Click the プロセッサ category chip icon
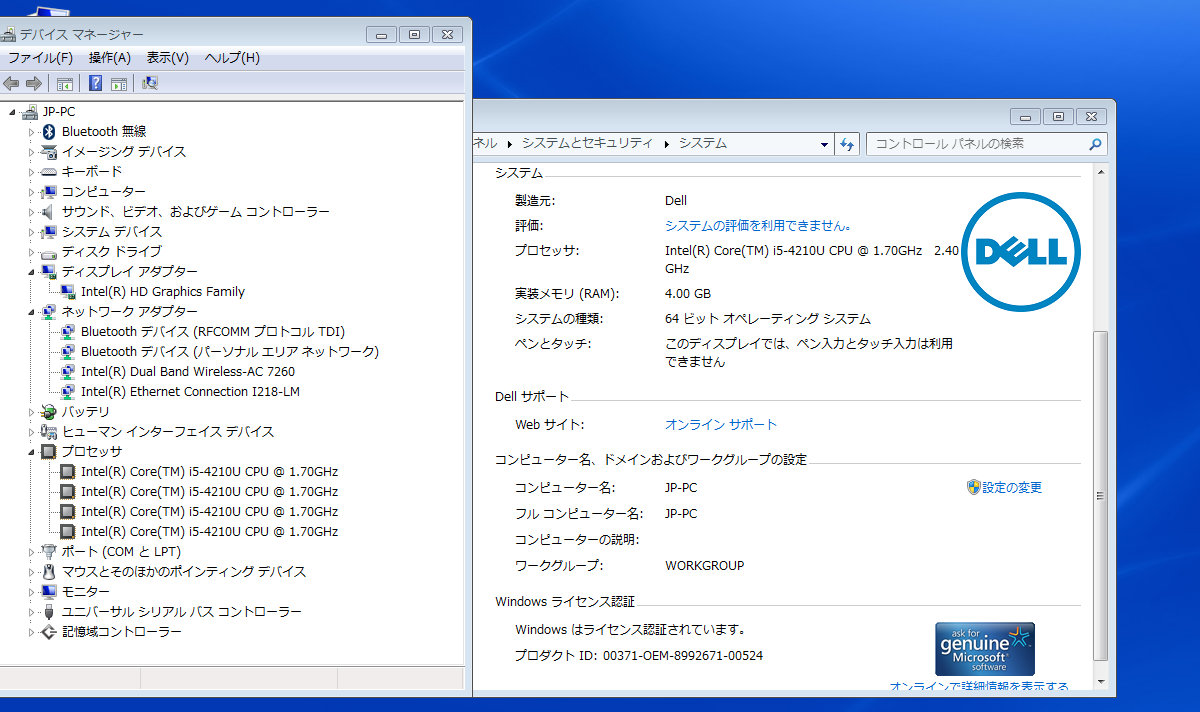This screenshot has height=712, width=1200. pos(49,451)
